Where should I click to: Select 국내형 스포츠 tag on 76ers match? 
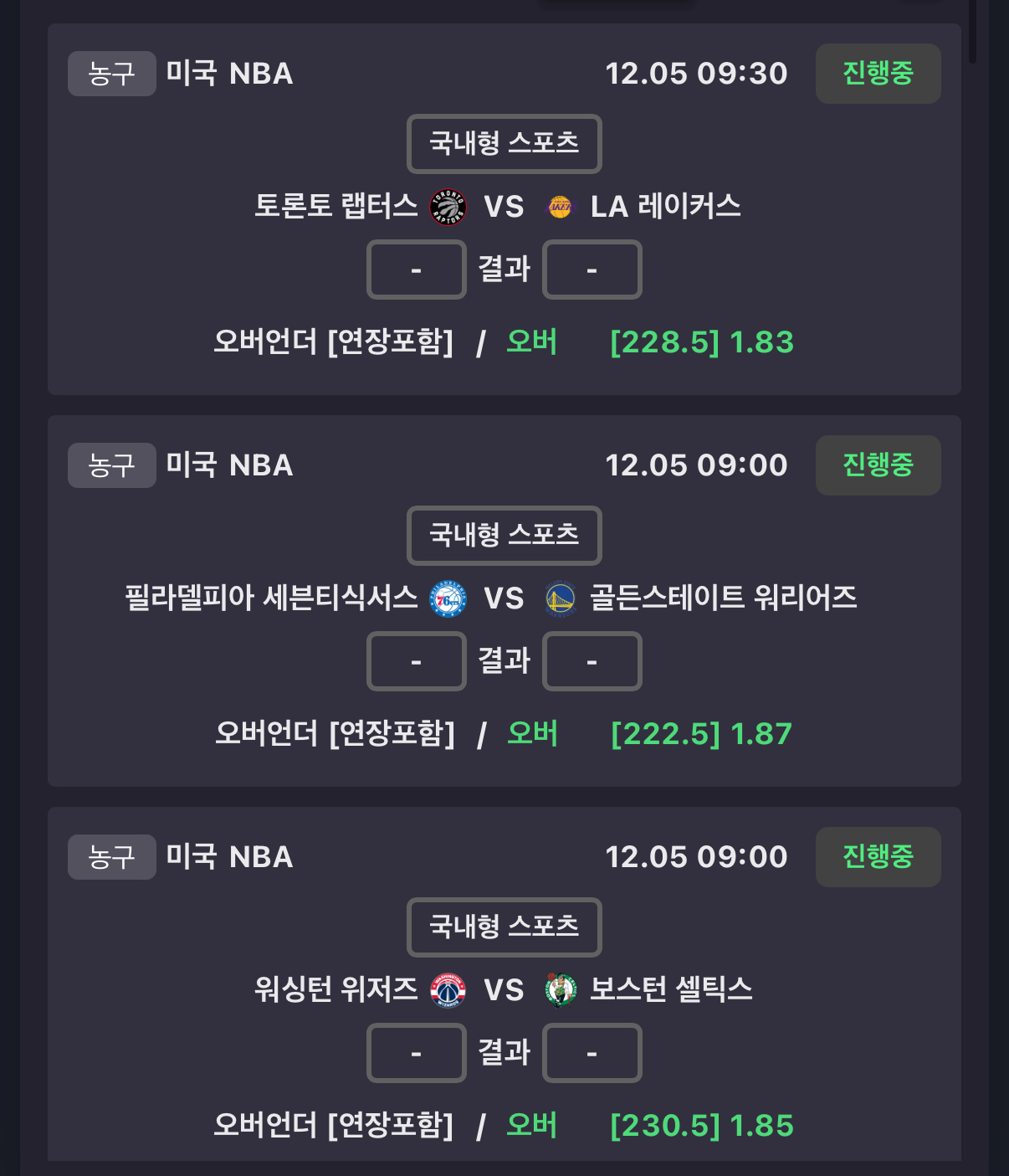(504, 536)
